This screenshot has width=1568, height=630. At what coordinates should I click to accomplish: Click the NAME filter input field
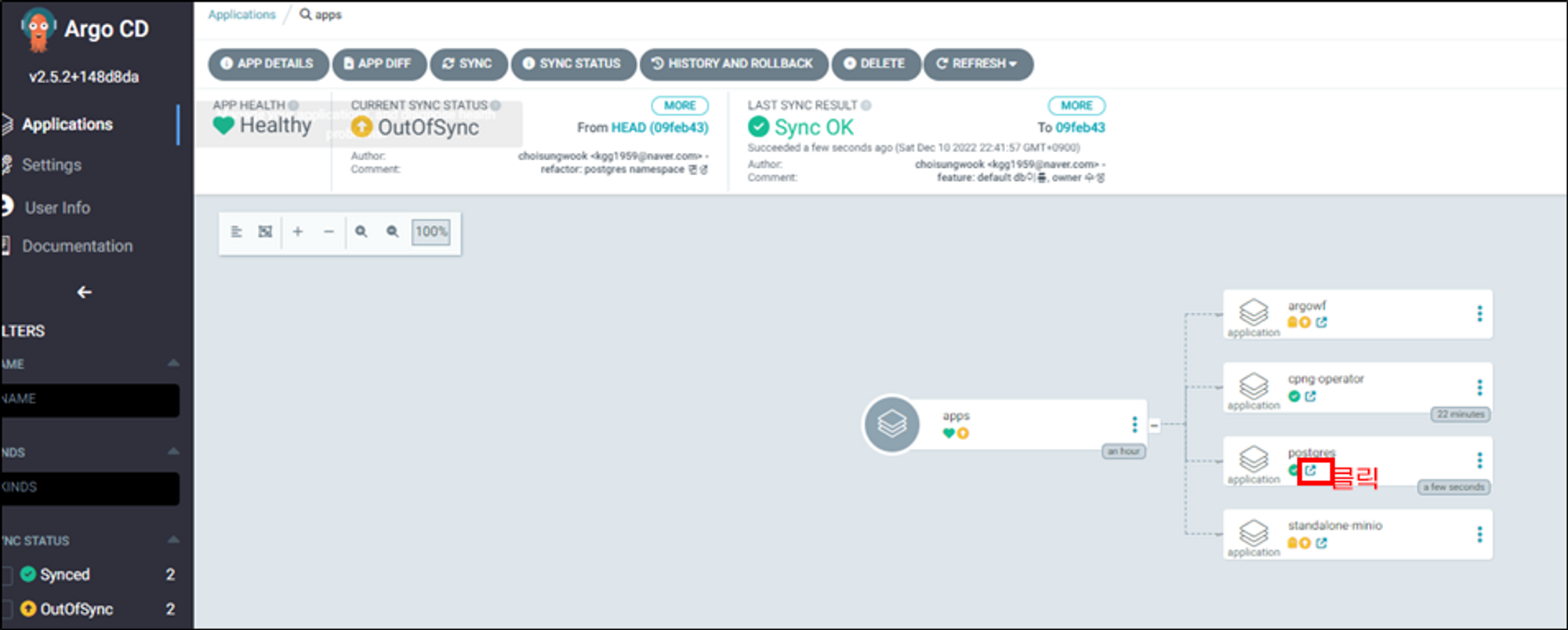[x=89, y=400]
